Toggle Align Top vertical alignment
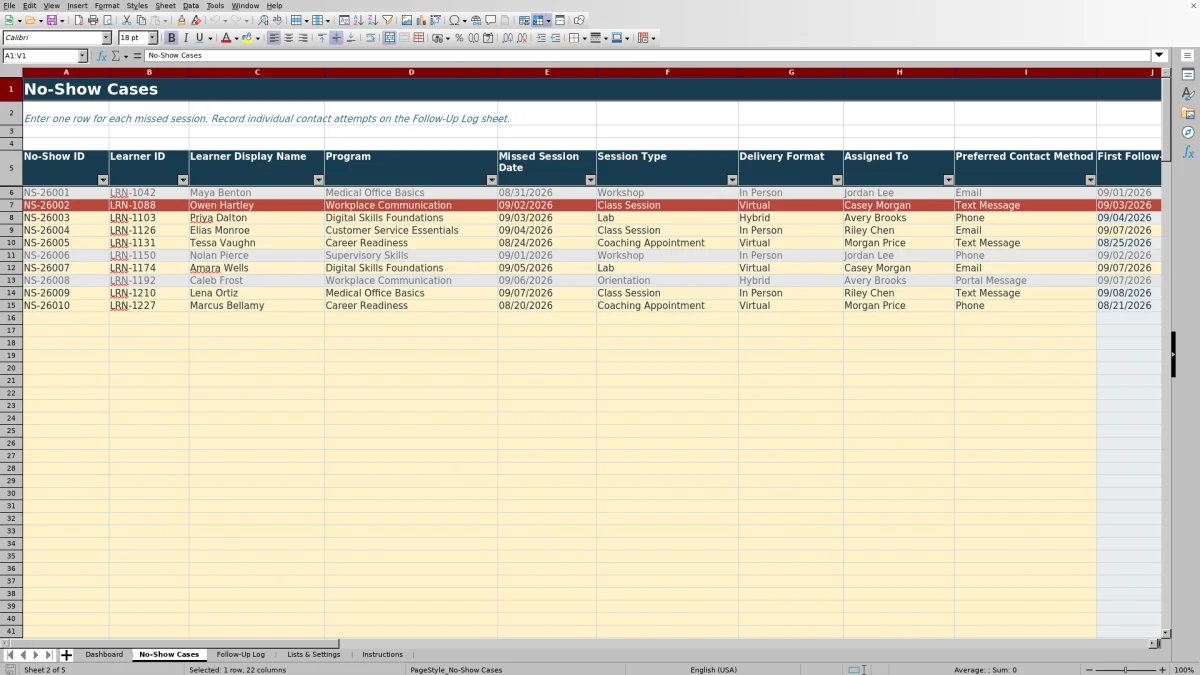This screenshot has height=675, width=1200. pos(322,38)
